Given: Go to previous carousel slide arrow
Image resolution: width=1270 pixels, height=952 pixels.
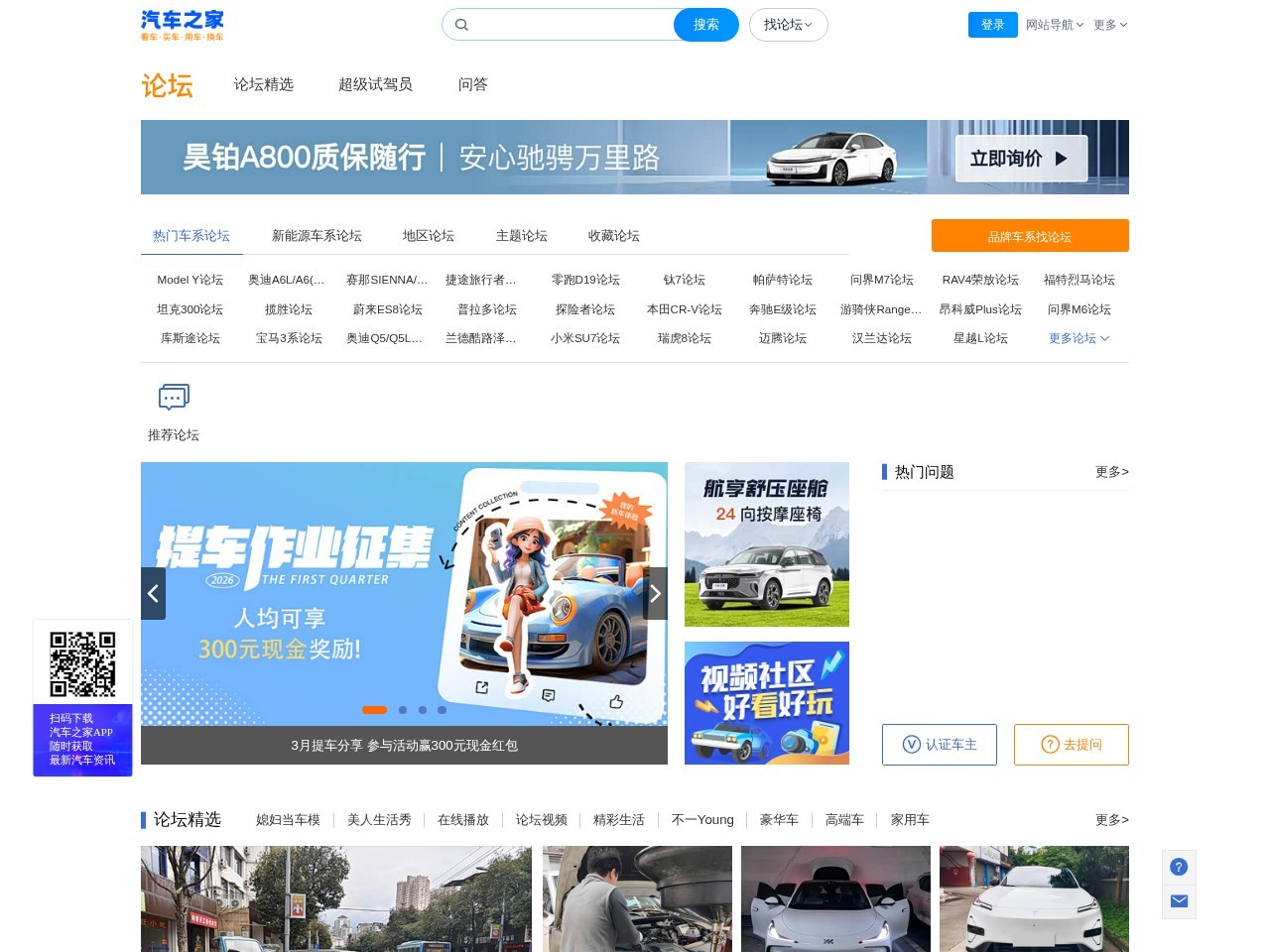Looking at the screenshot, I should tap(153, 593).
